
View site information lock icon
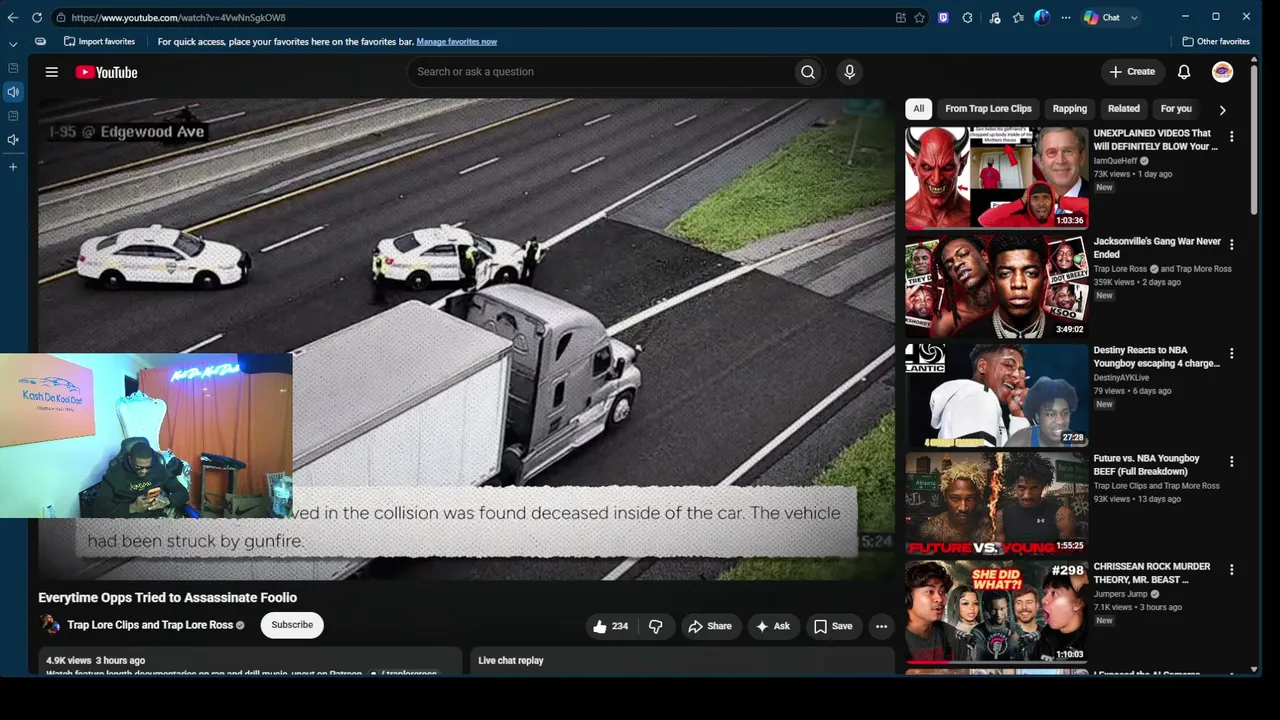pyautogui.click(x=61, y=17)
